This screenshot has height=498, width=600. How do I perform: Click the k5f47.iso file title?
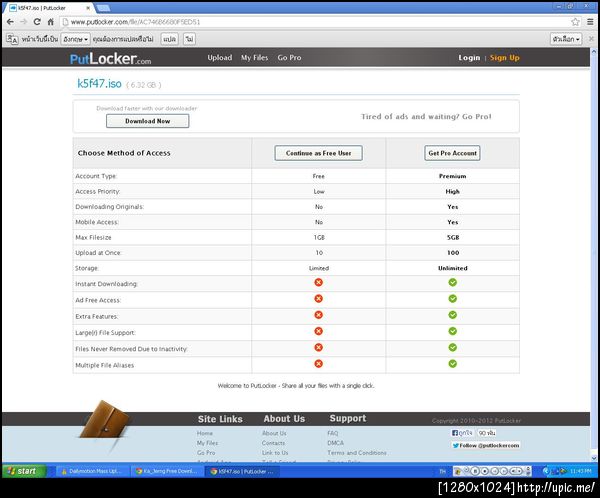point(99,83)
